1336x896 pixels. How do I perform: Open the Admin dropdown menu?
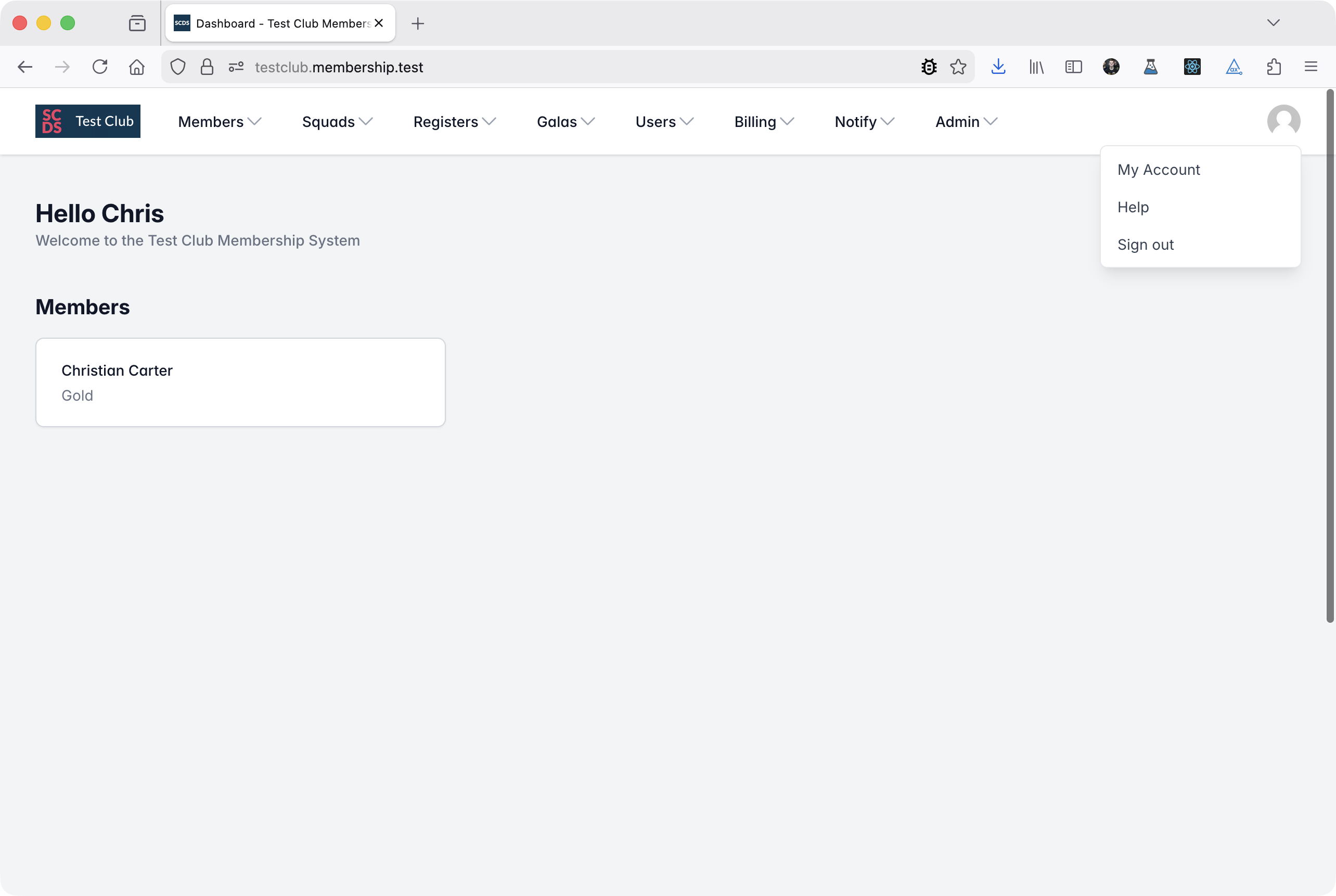tap(965, 121)
